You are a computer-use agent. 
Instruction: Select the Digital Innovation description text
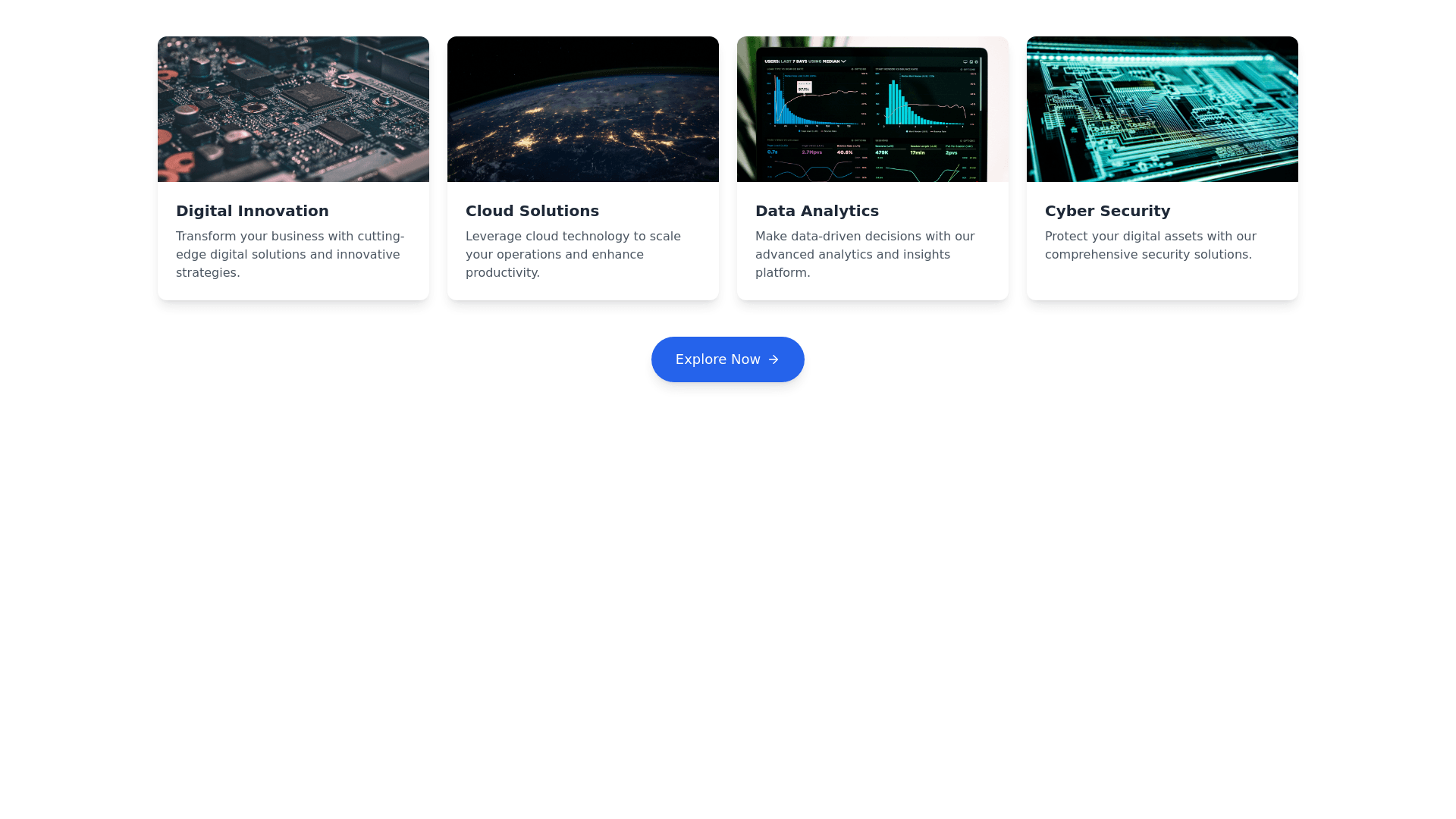click(x=290, y=255)
